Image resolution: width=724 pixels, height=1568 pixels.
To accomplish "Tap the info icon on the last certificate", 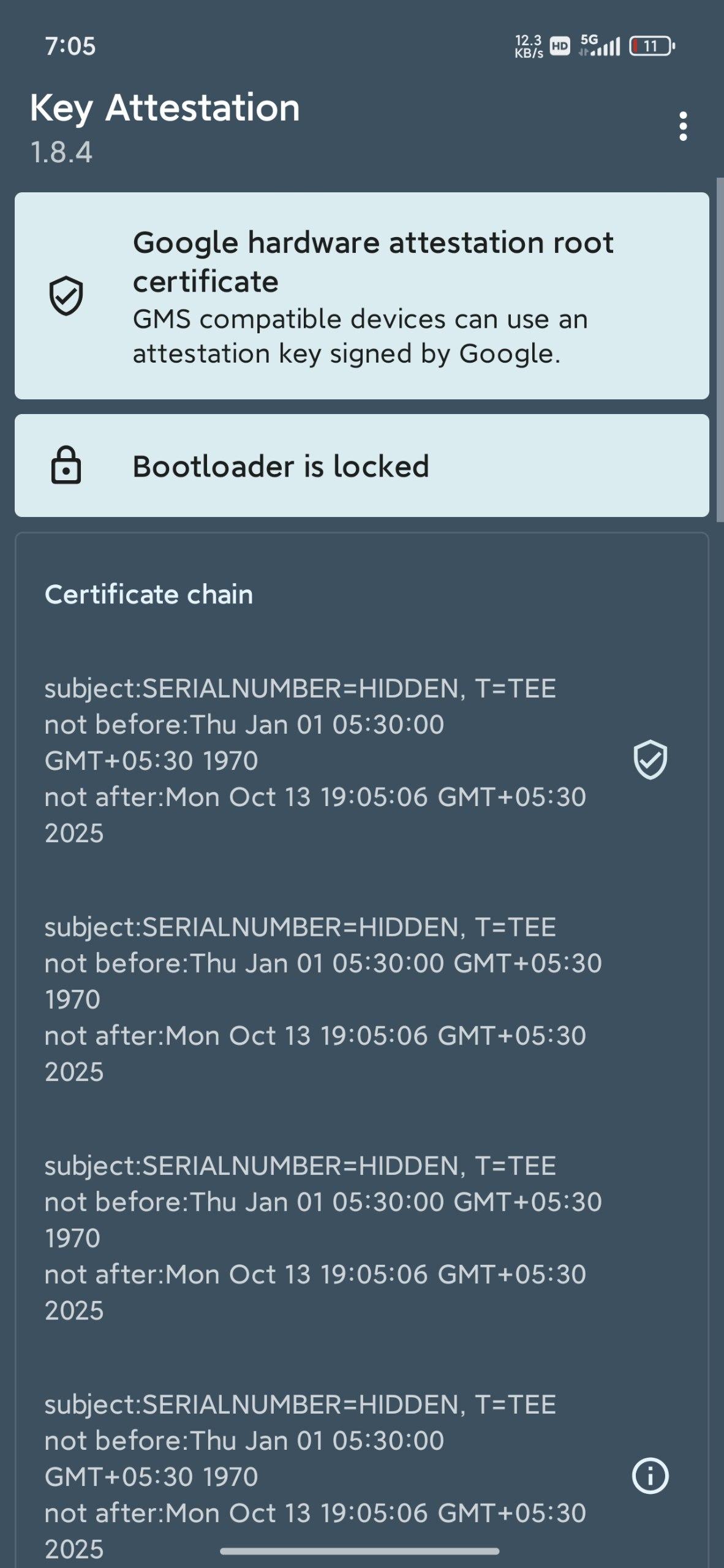I will 650,1476.
